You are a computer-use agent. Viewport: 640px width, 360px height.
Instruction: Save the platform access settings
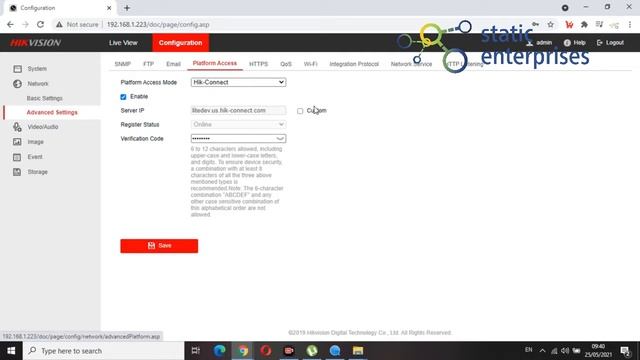(x=159, y=246)
